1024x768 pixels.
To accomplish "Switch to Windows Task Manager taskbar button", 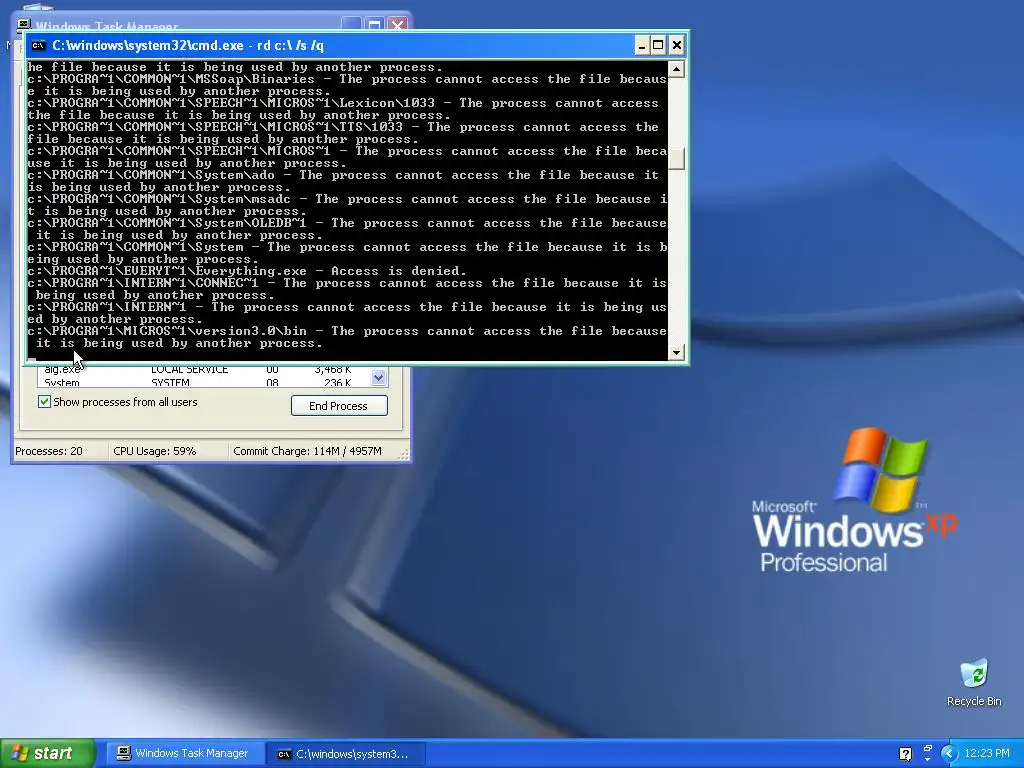I will [185, 754].
